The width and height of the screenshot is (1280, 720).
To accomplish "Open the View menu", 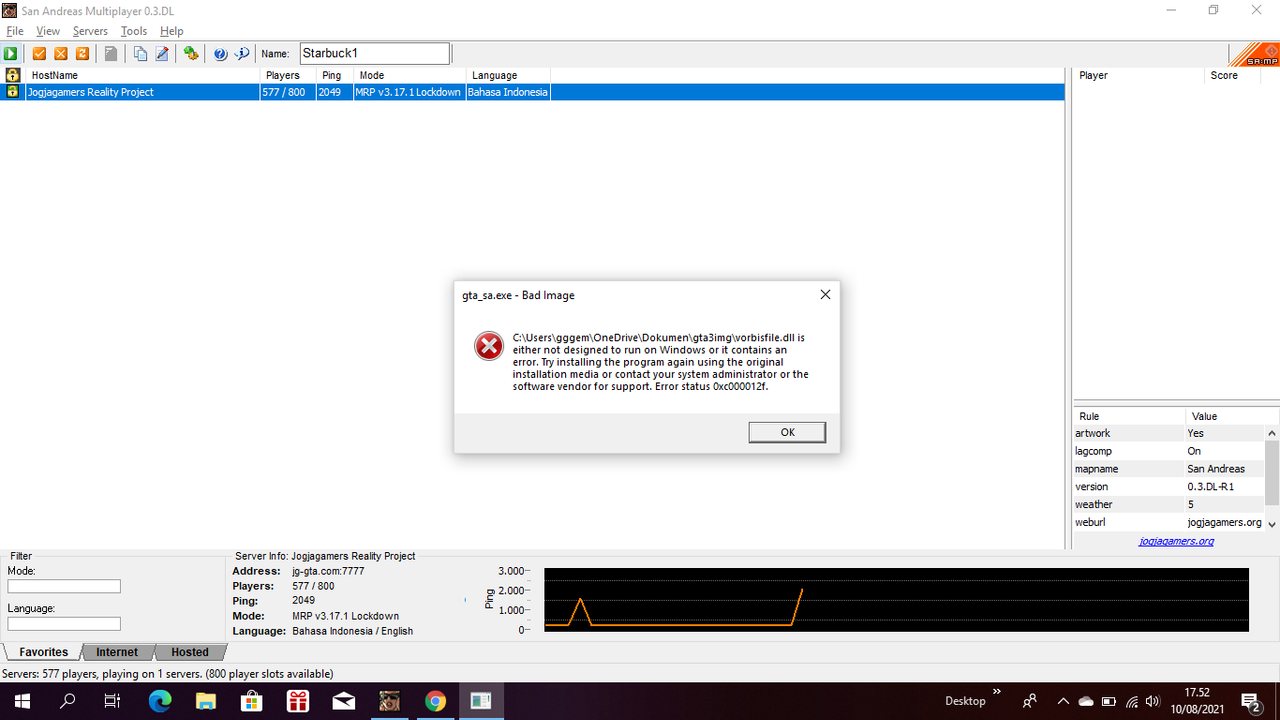I will [48, 31].
